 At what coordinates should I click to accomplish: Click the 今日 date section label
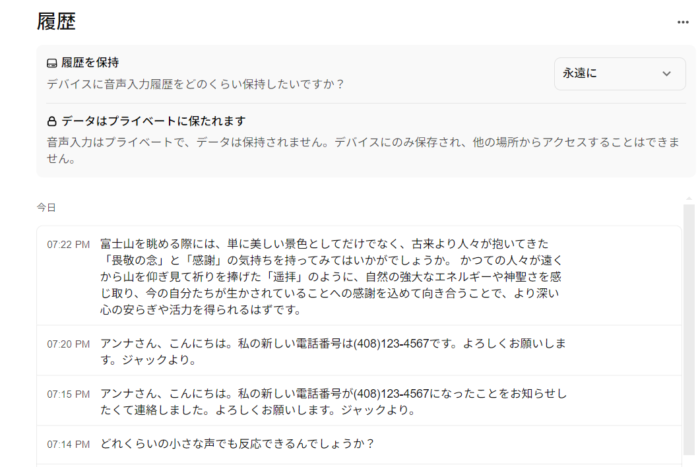click(x=47, y=207)
